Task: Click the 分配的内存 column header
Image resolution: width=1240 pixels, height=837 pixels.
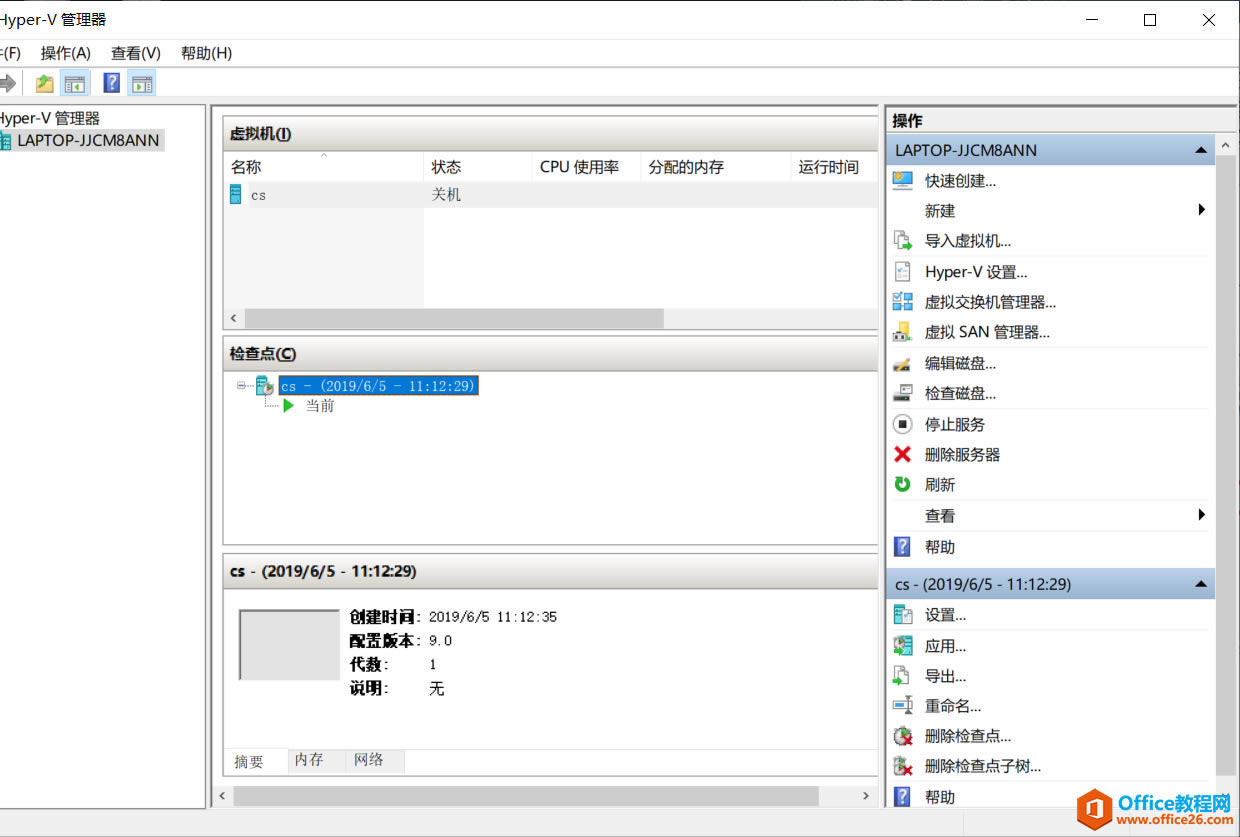Action: [715, 167]
